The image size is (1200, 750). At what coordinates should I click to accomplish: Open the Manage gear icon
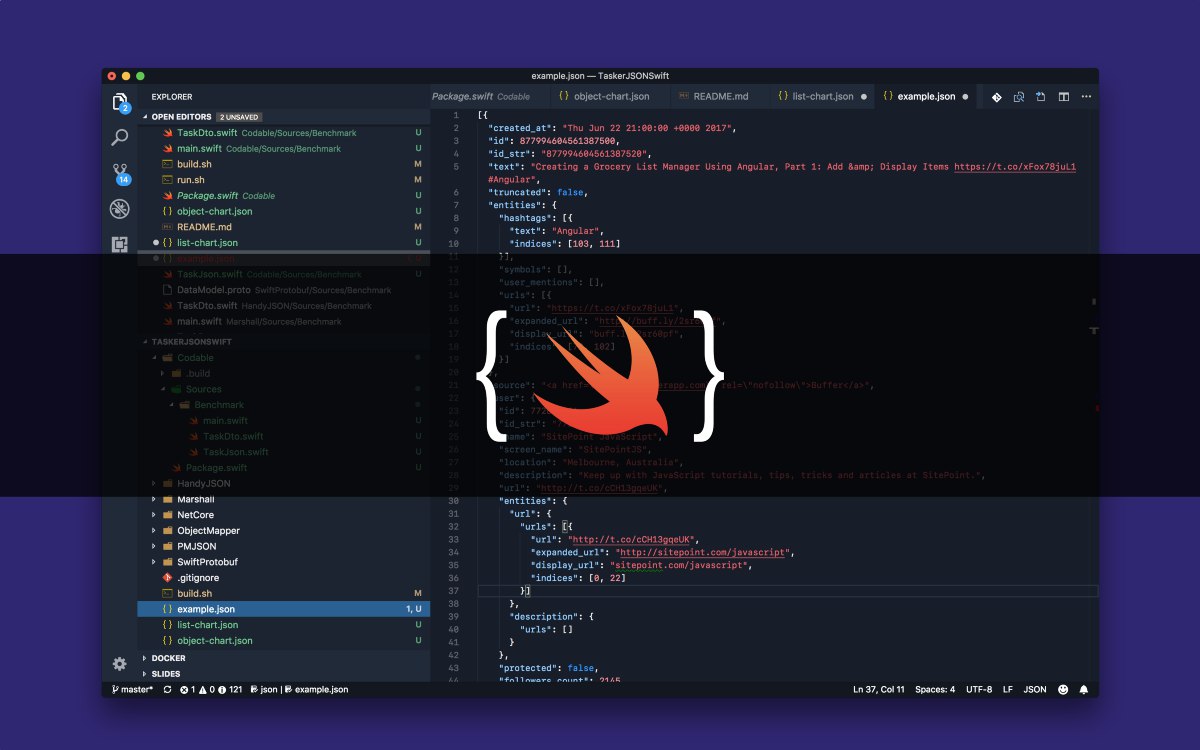[120, 664]
